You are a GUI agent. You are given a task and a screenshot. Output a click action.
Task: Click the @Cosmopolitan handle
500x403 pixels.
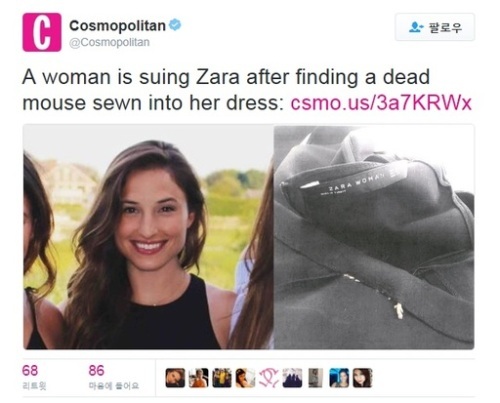109,43
